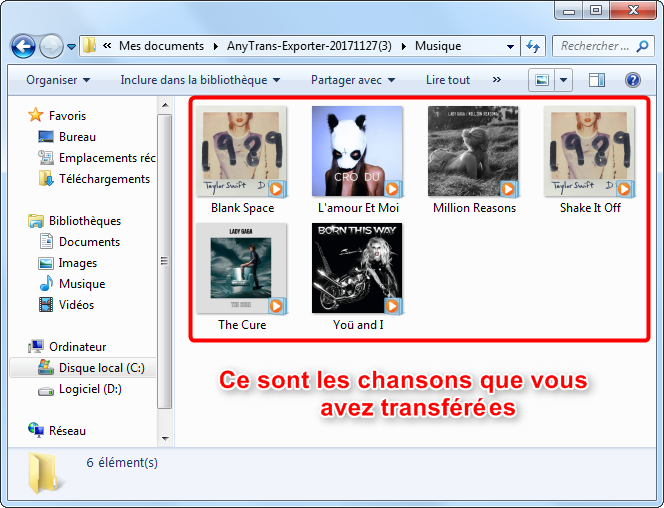The width and height of the screenshot is (664, 508).
Task: Select Favoris in navigation pane
Action: tap(67, 116)
